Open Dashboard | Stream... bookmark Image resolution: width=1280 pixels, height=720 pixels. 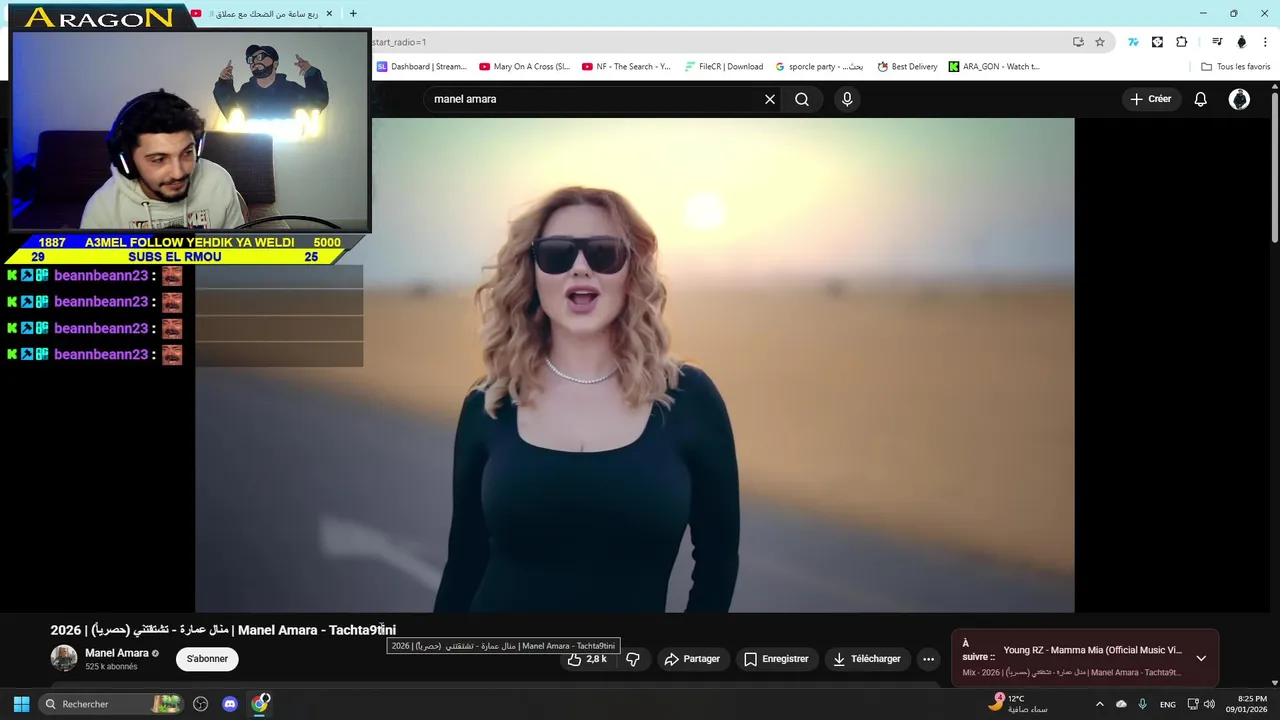422,67
